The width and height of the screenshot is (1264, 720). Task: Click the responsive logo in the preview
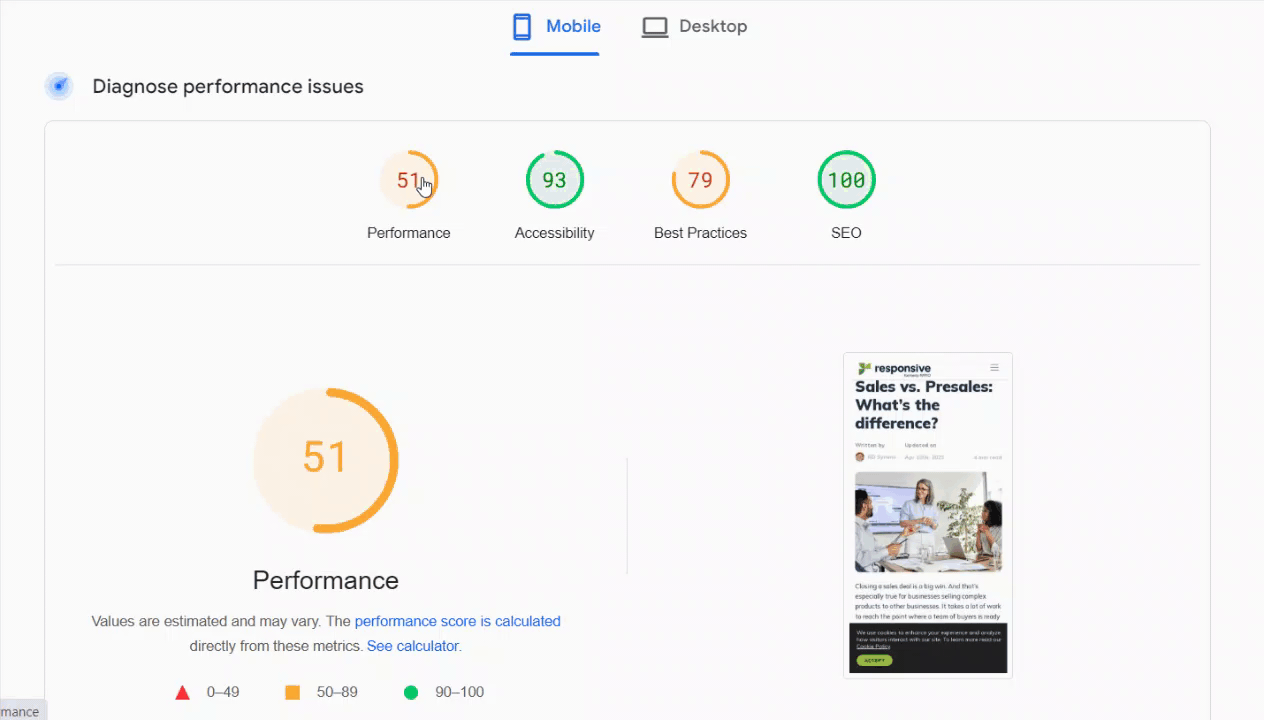[894, 369]
